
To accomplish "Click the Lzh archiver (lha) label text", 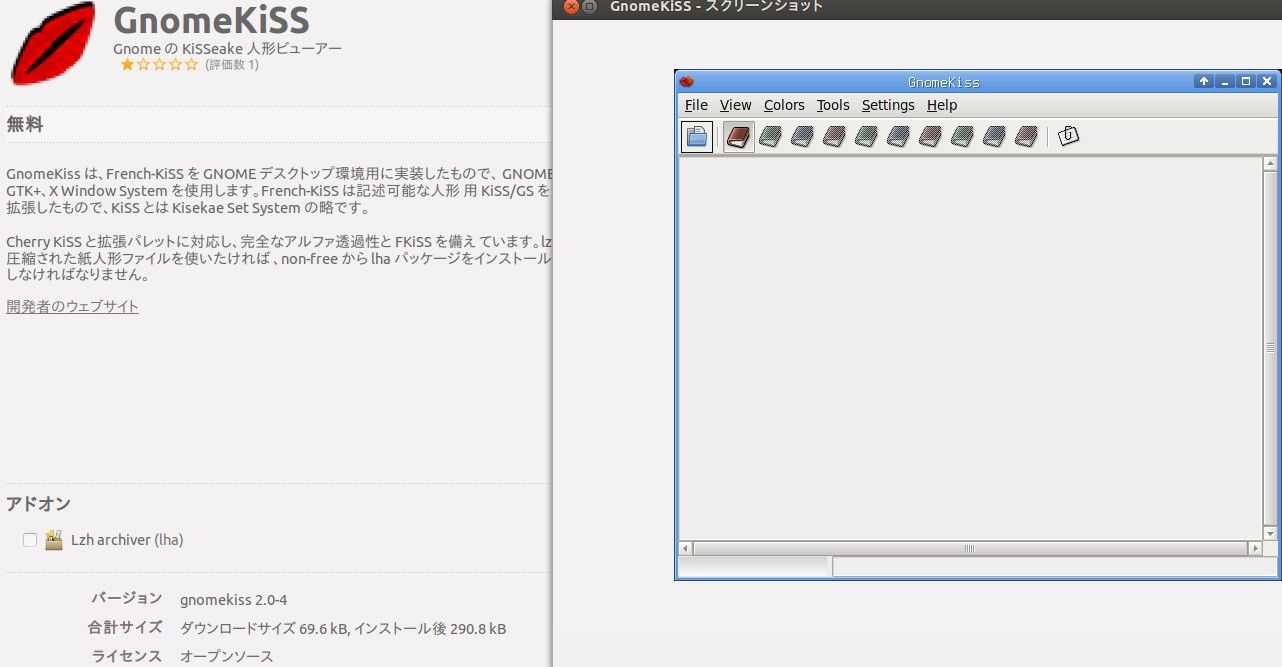I will 127,540.
